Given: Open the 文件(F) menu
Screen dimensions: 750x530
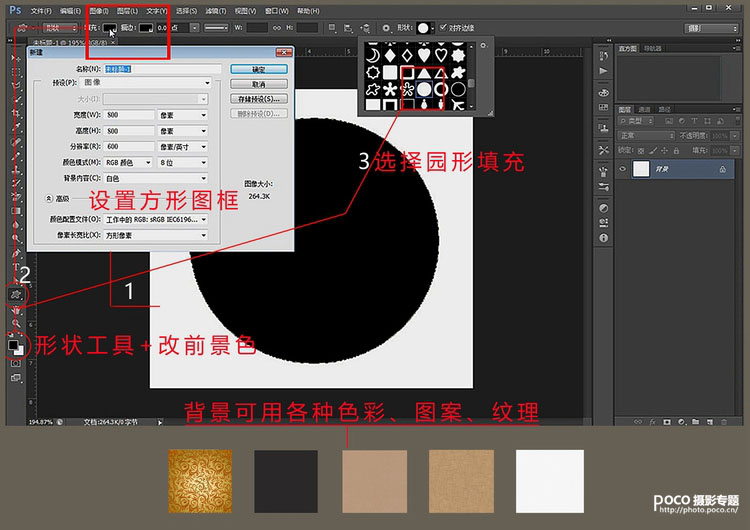Looking at the screenshot, I should pos(41,11).
